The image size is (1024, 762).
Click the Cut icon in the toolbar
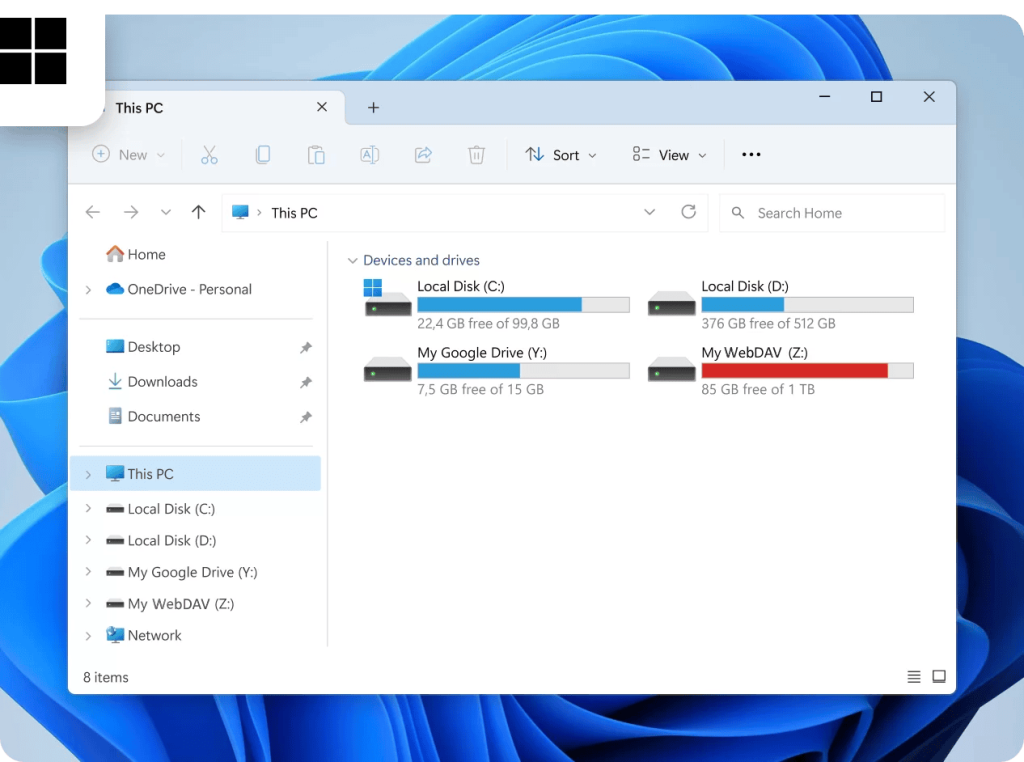coord(209,155)
